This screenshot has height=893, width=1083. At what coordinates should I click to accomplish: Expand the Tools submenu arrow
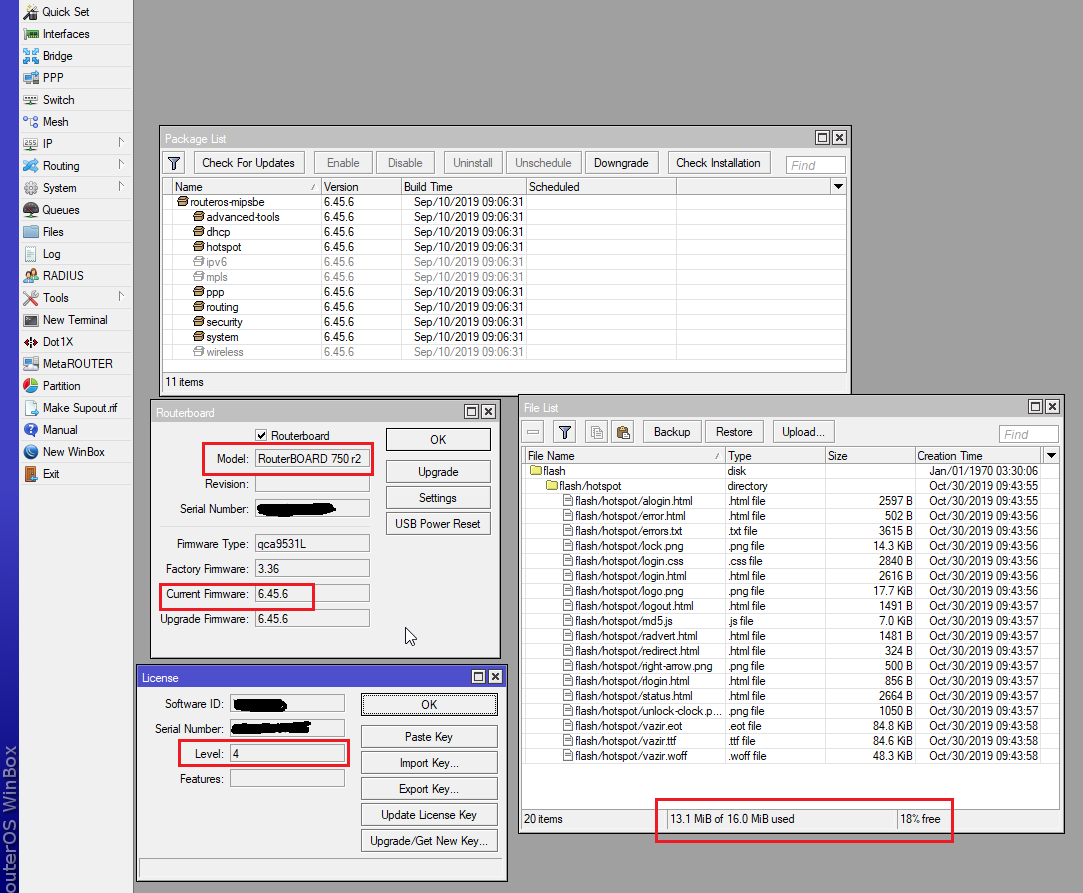[121, 296]
